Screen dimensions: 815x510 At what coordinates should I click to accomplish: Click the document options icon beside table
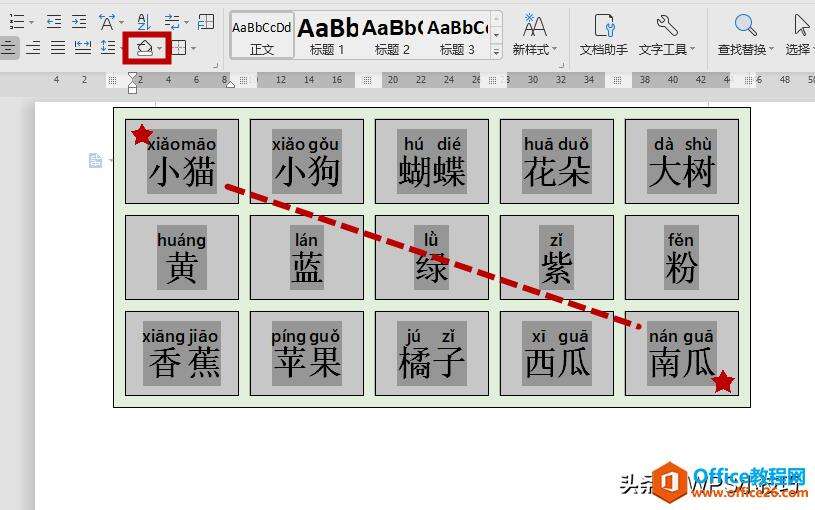coord(96,161)
